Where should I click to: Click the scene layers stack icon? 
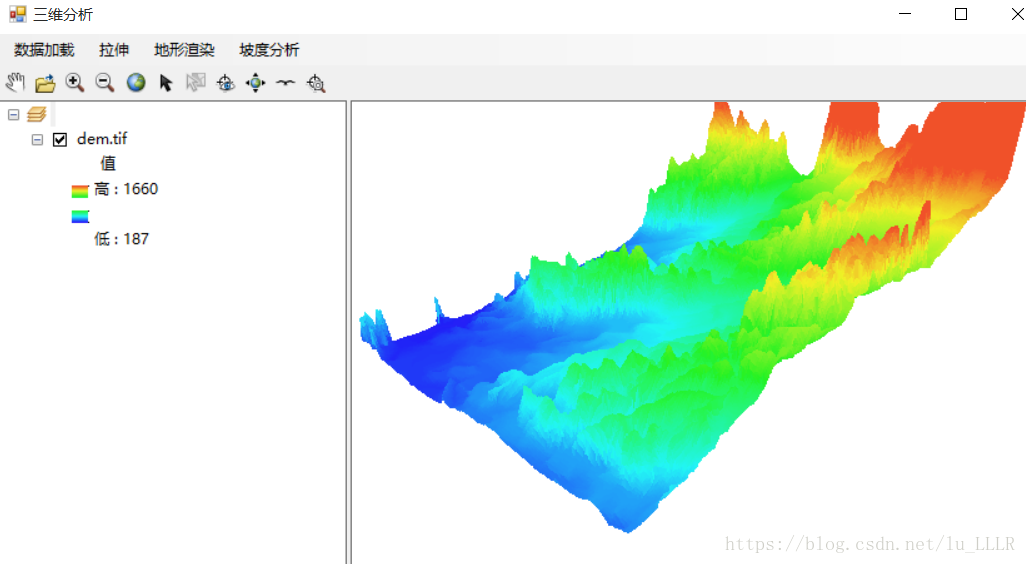(37, 115)
